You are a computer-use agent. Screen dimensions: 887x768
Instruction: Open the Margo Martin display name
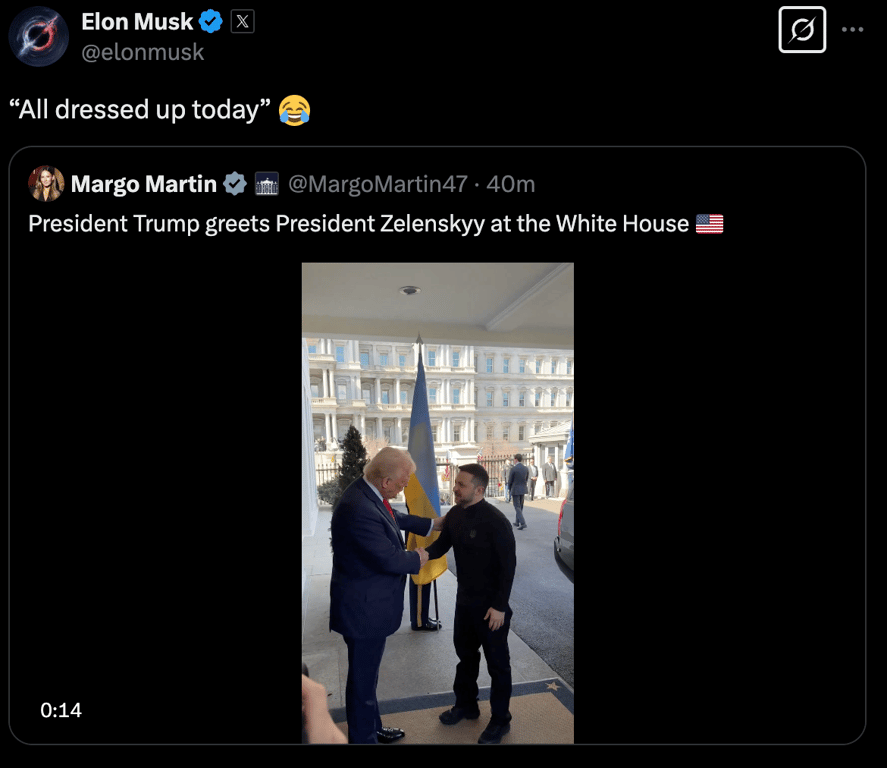click(x=144, y=184)
